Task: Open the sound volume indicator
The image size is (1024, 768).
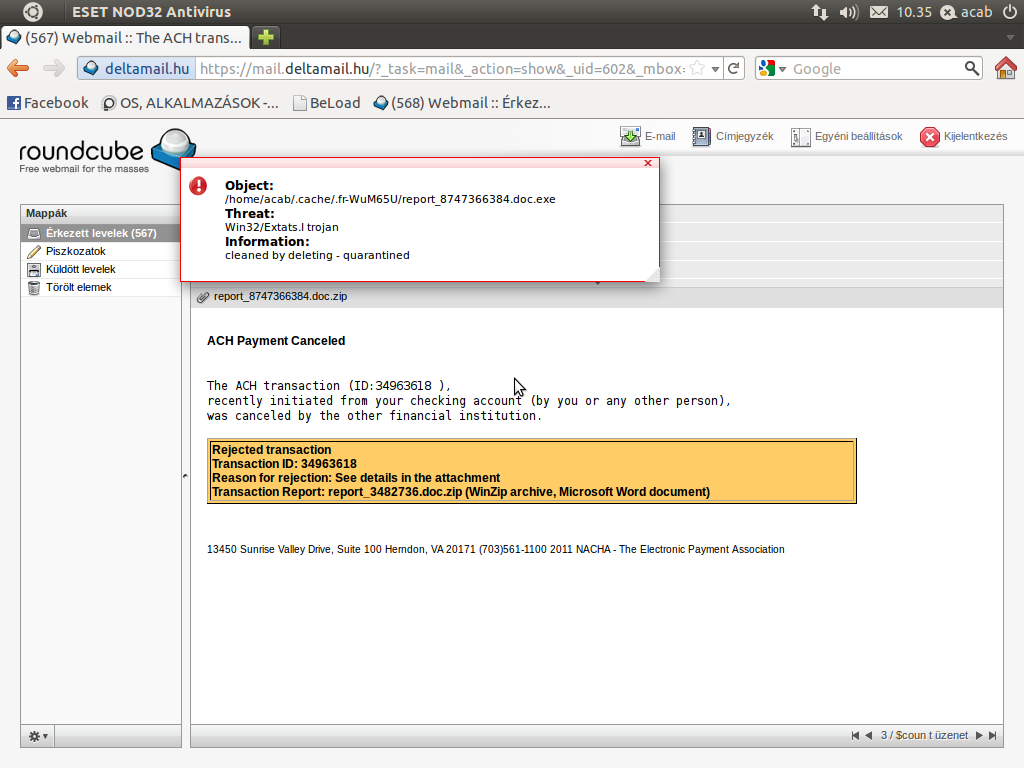Action: coord(848,12)
